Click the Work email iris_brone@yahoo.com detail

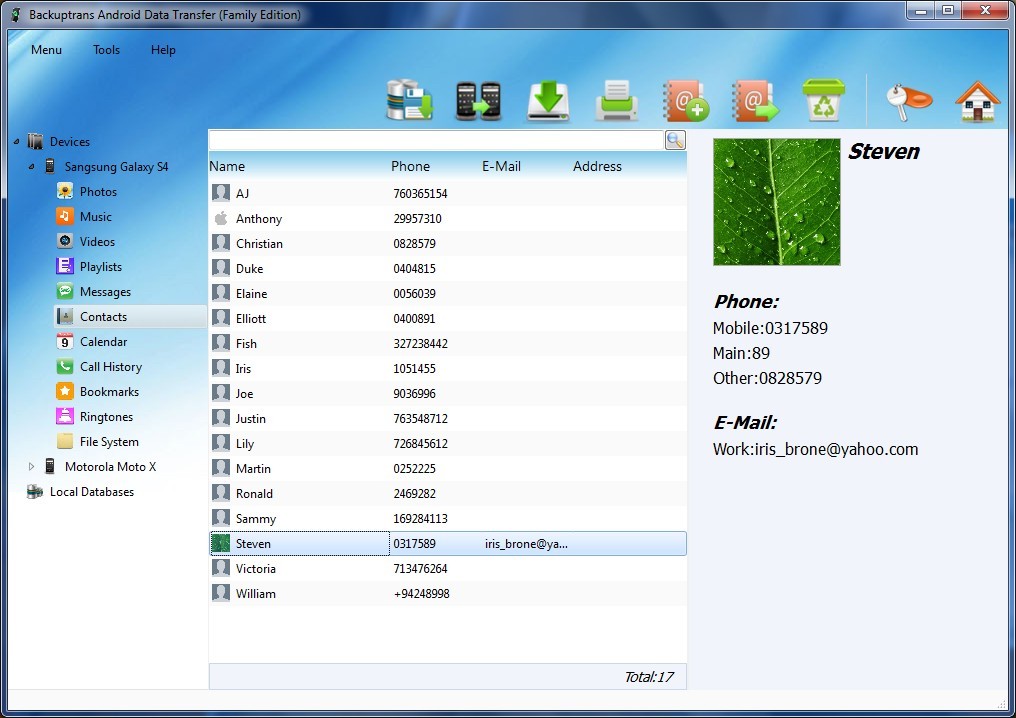click(815, 449)
